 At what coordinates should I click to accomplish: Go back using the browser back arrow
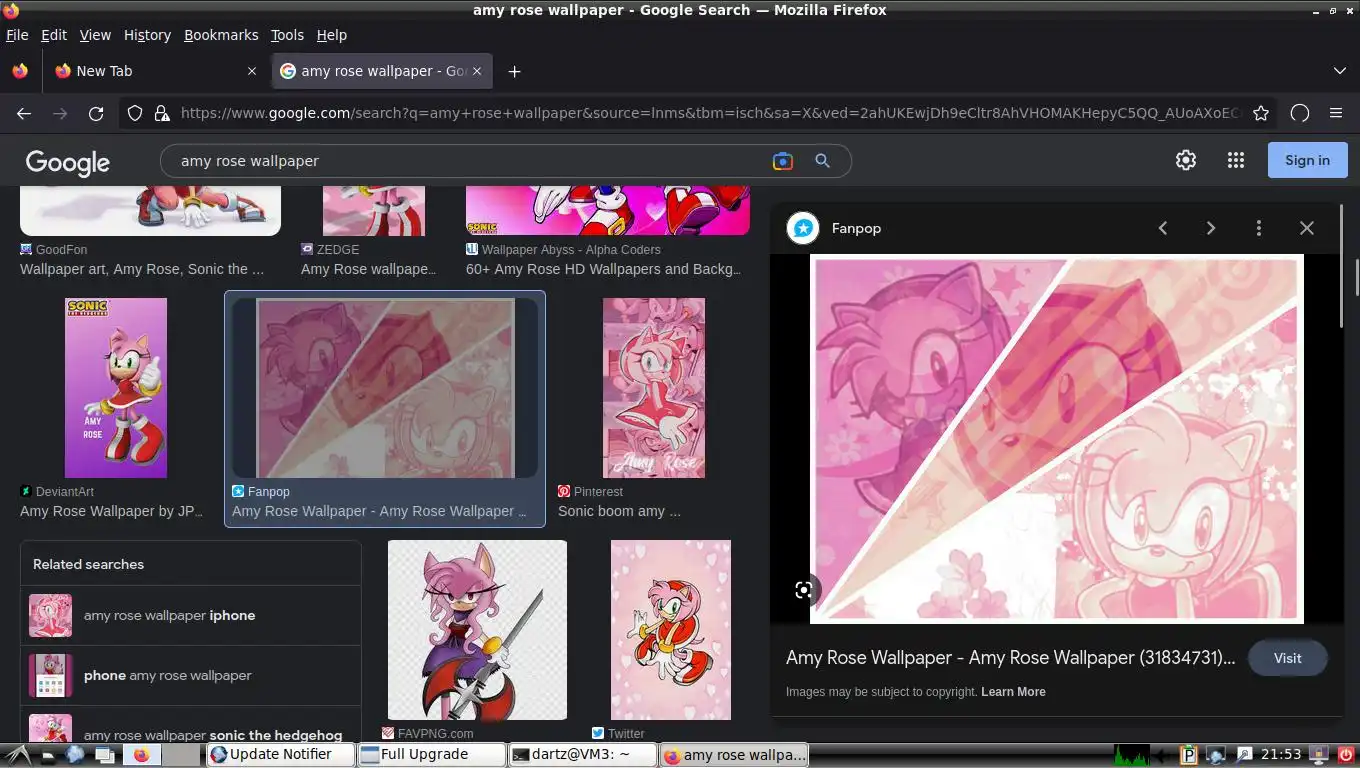(24, 113)
